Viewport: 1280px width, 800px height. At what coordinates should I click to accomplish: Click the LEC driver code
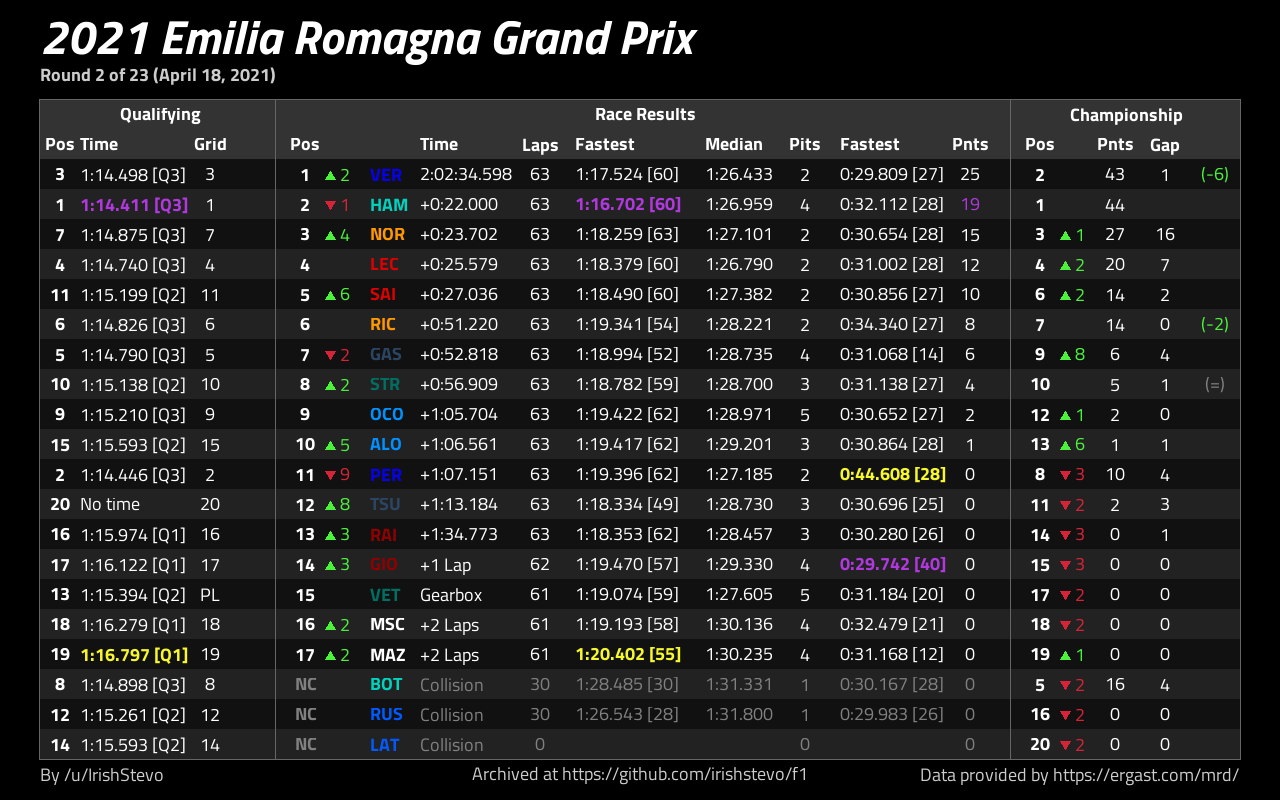point(384,265)
